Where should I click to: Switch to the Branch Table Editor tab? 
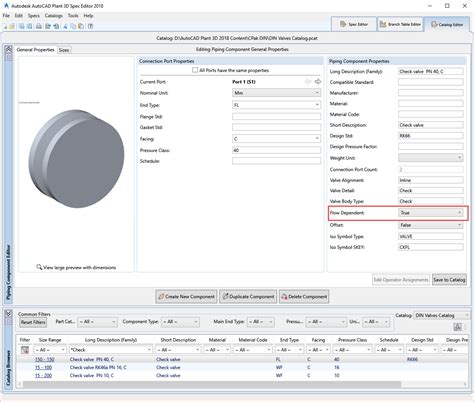[400, 24]
